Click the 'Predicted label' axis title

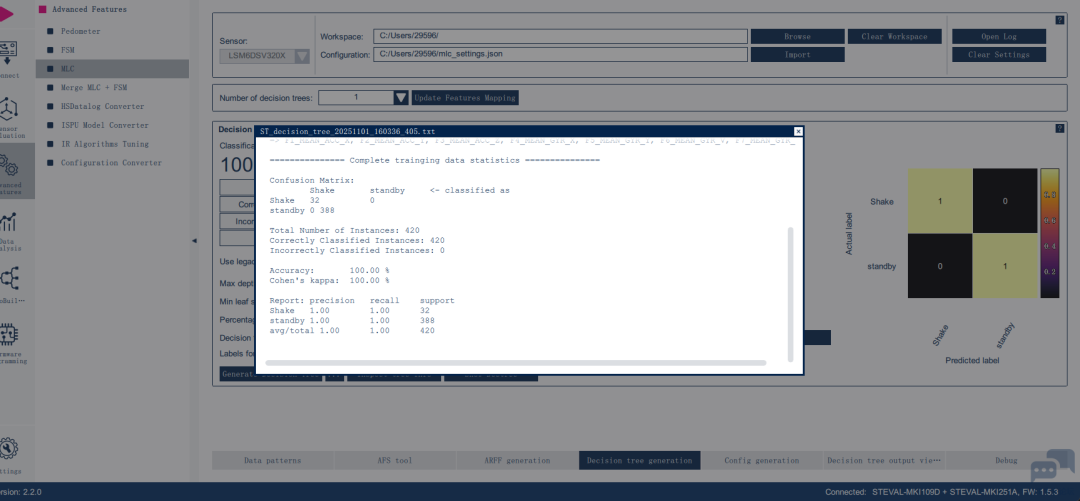coord(972,360)
